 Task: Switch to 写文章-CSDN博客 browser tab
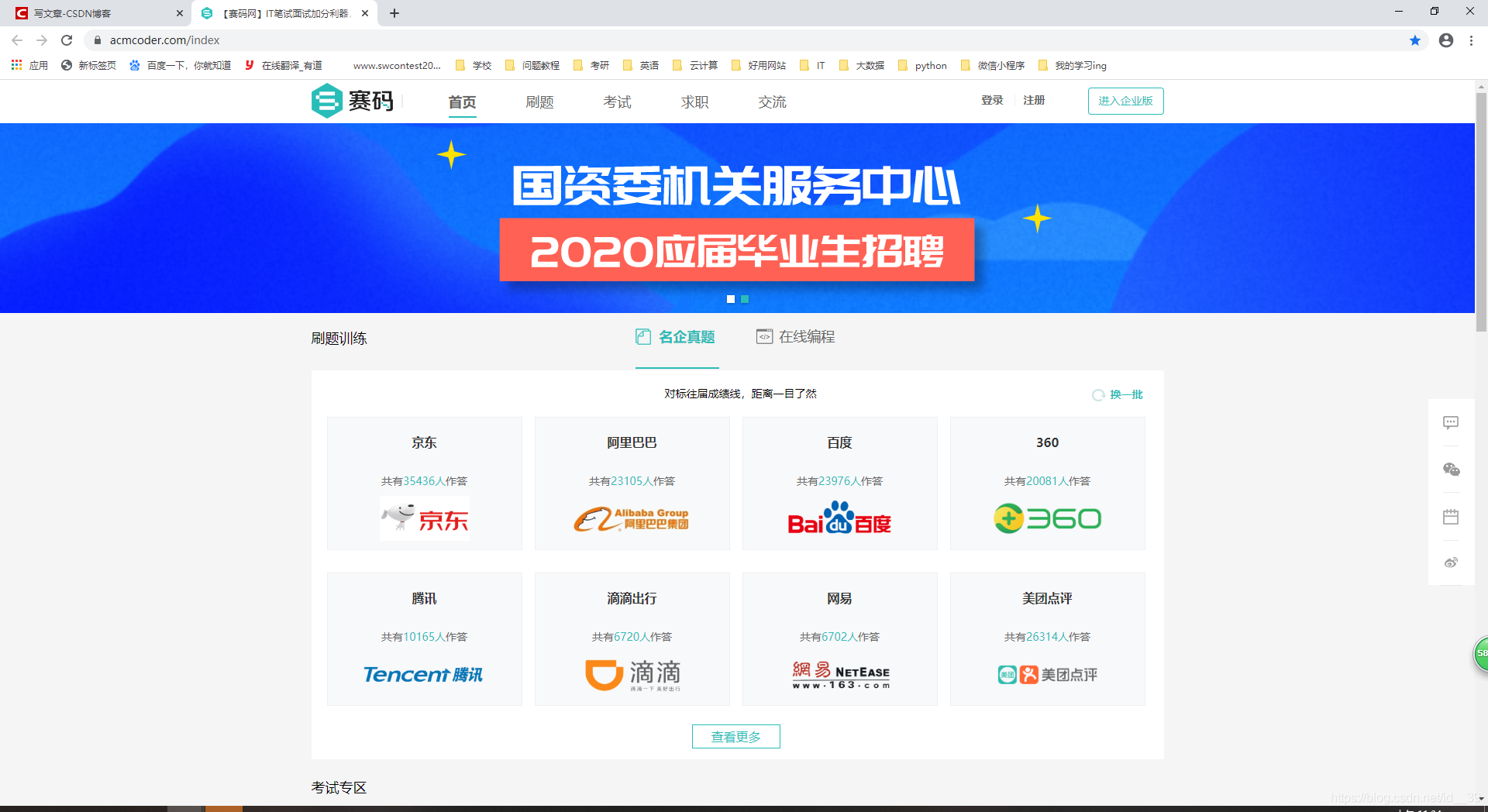point(95,13)
